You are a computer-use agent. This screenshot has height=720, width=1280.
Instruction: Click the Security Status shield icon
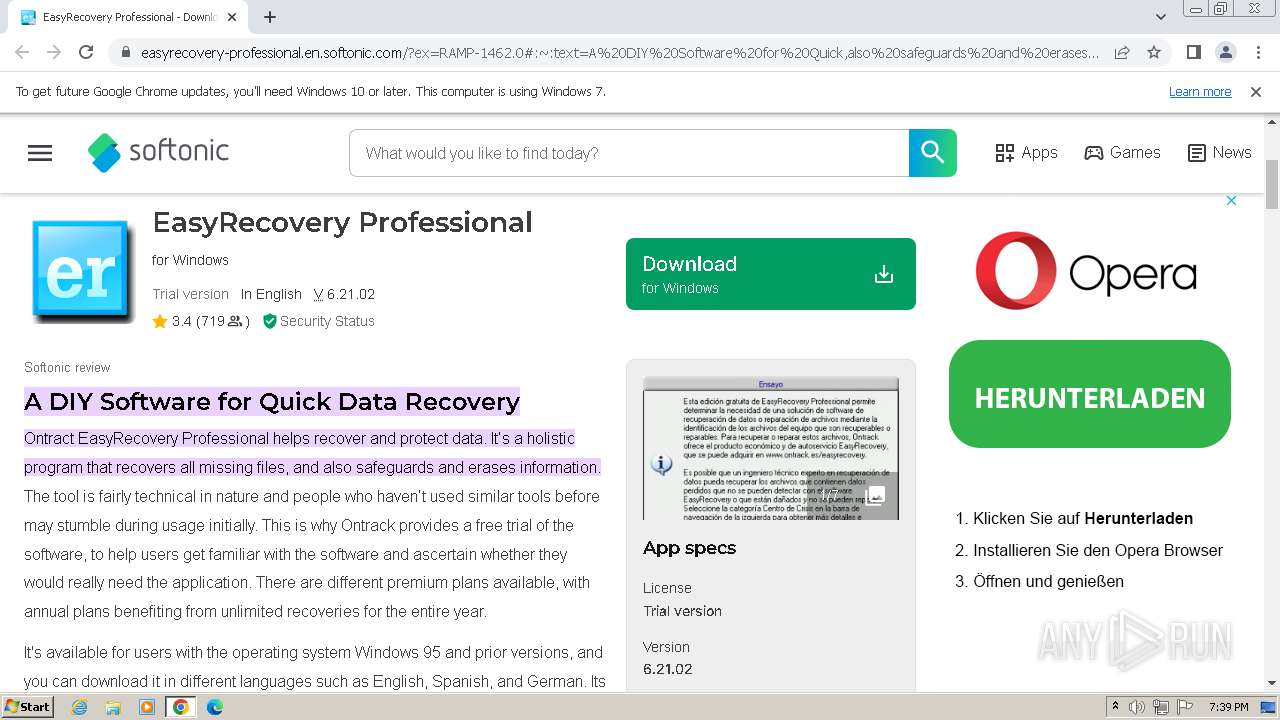(x=269, y=321)
